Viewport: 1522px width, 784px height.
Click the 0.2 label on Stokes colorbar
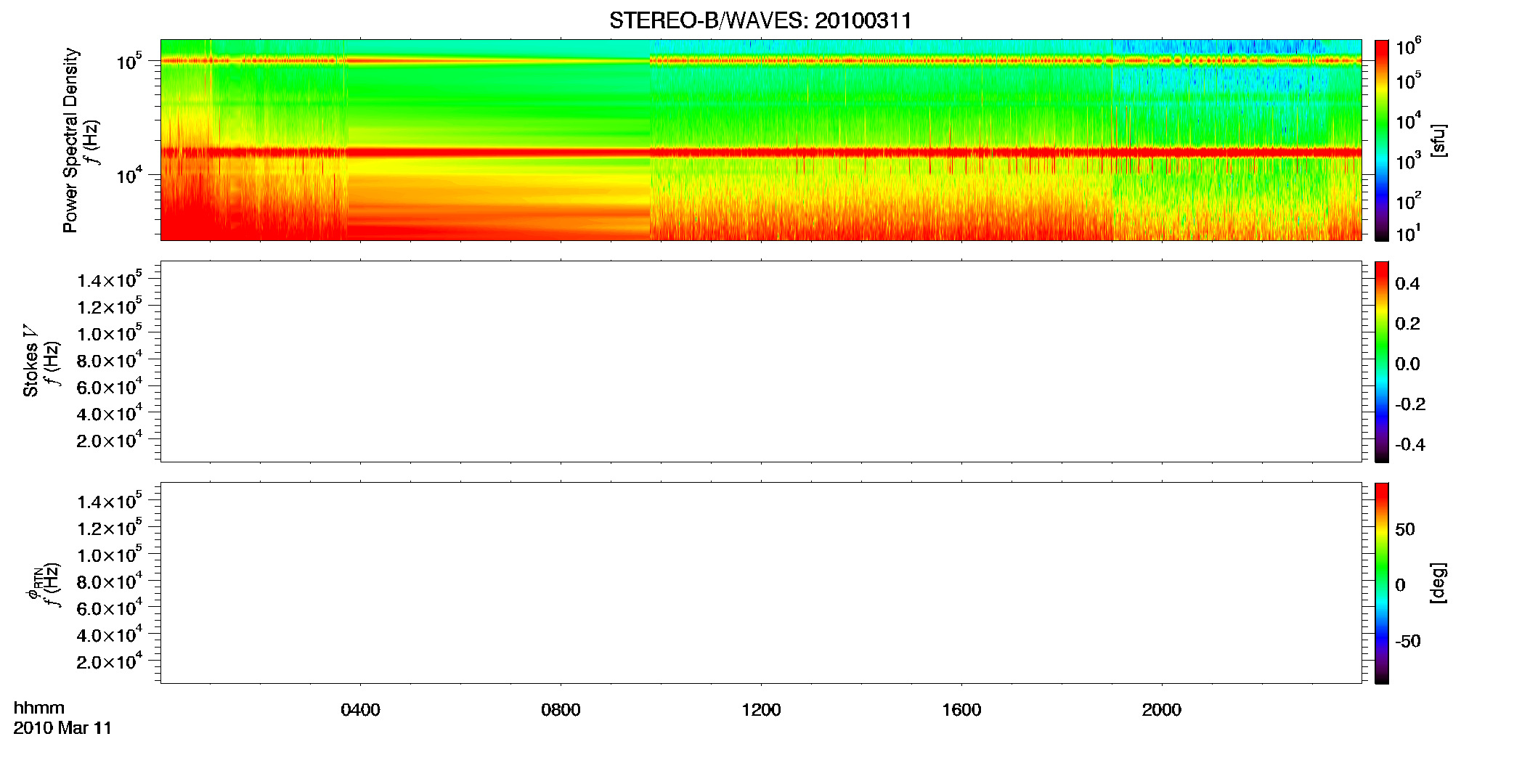tap(1407, 324)
